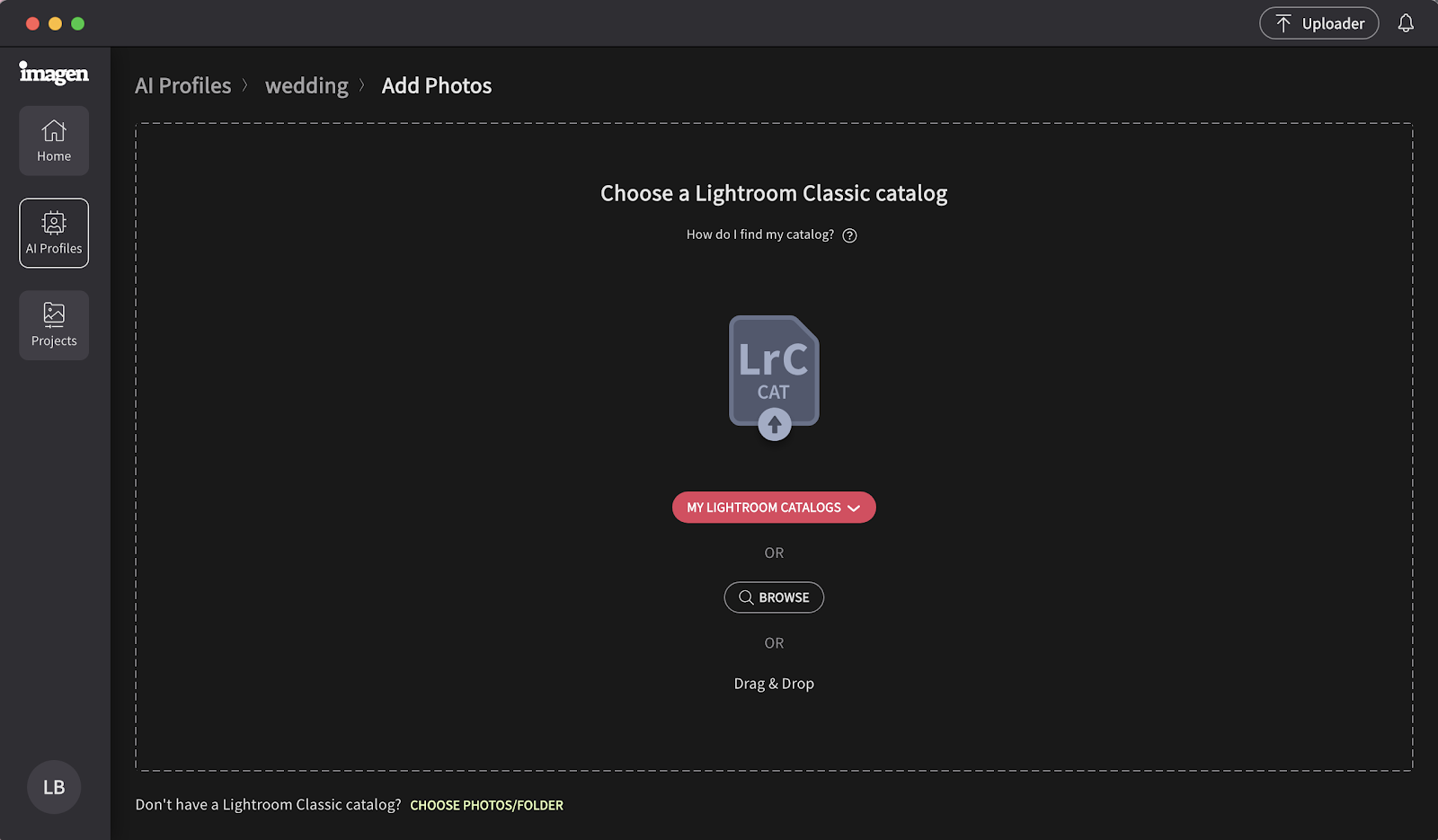Click the notifications bell icon
Image resolution: width=1438 pixels, height=840 pixels.
point(1406,23)
